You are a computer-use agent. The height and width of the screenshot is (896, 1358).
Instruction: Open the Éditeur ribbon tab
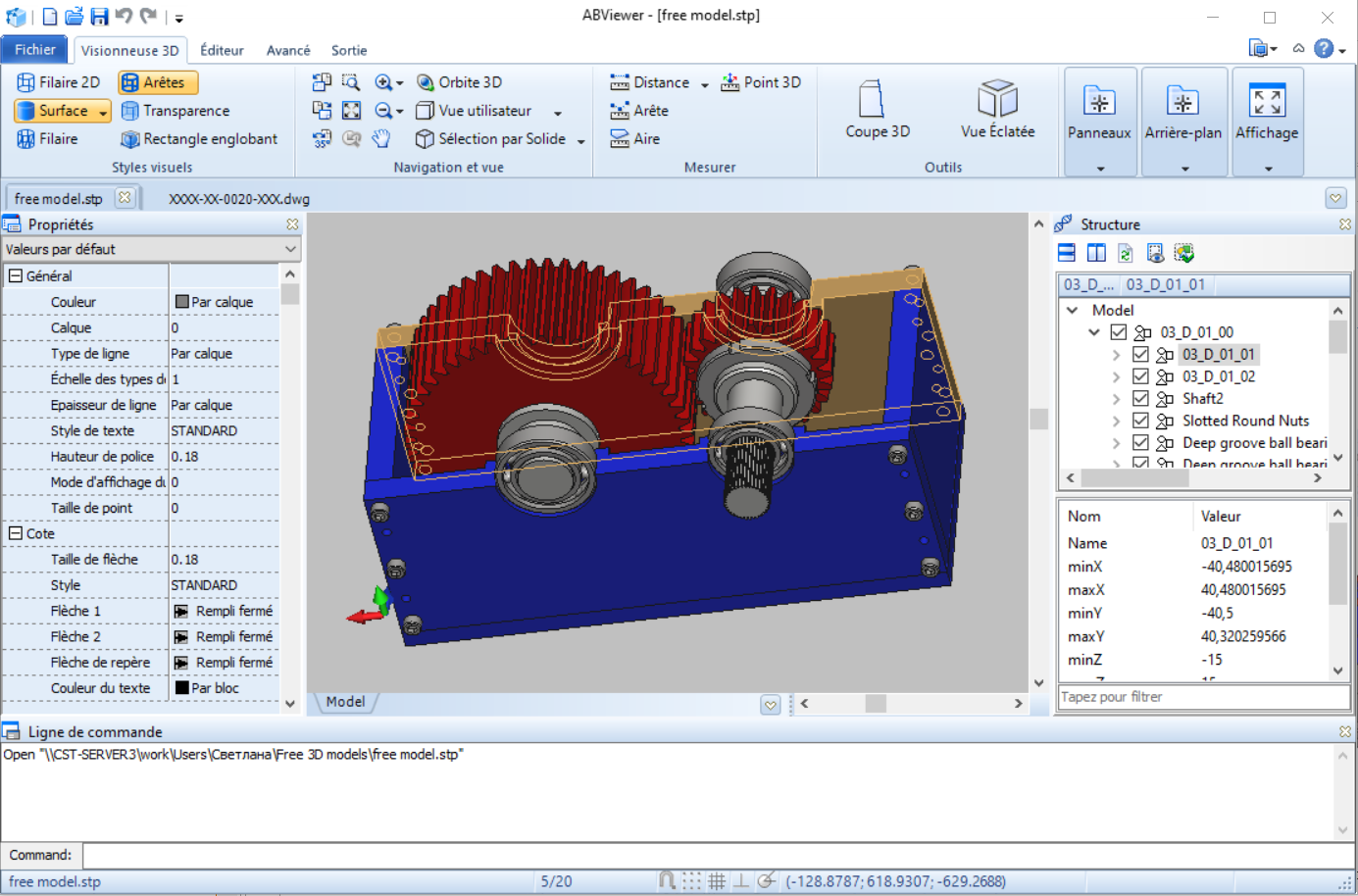click(x=222, y=50)
